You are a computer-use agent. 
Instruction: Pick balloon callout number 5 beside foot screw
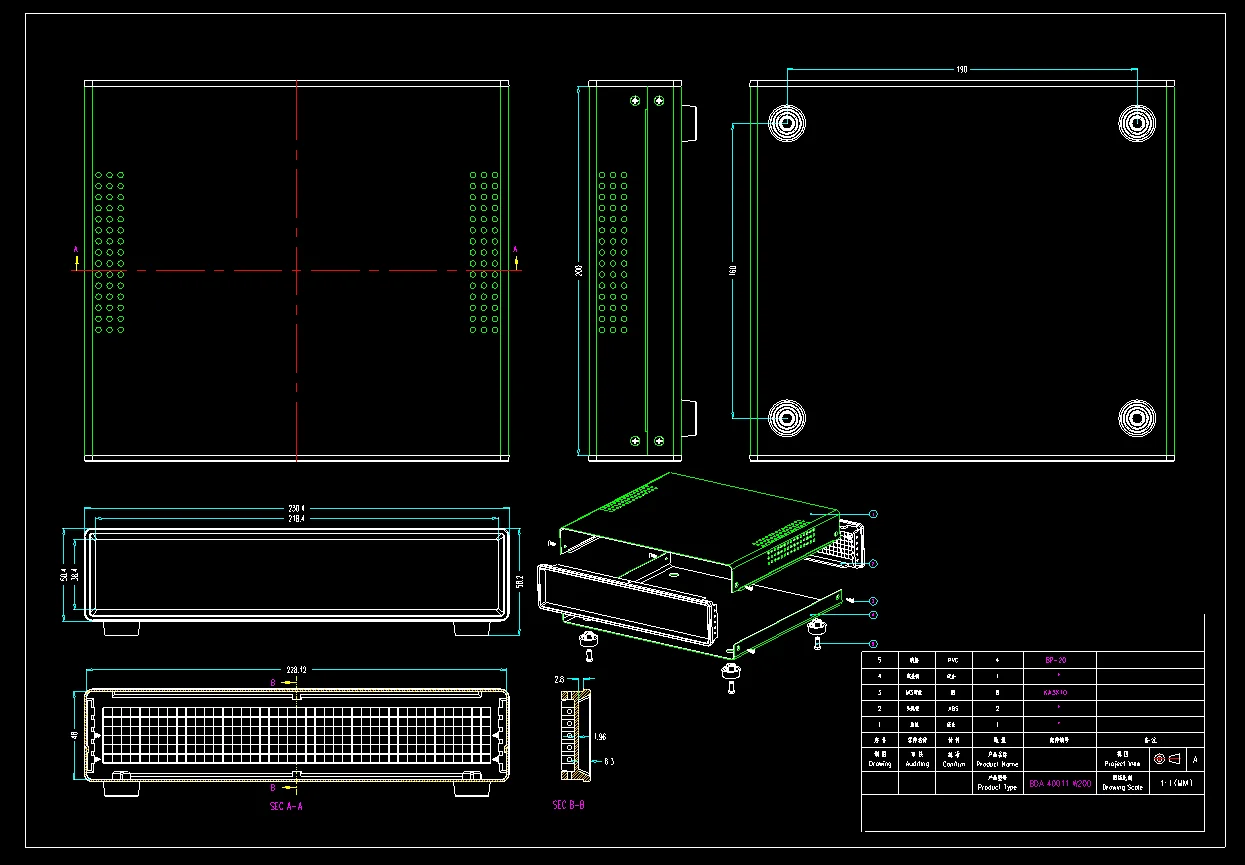coord(873,644)
